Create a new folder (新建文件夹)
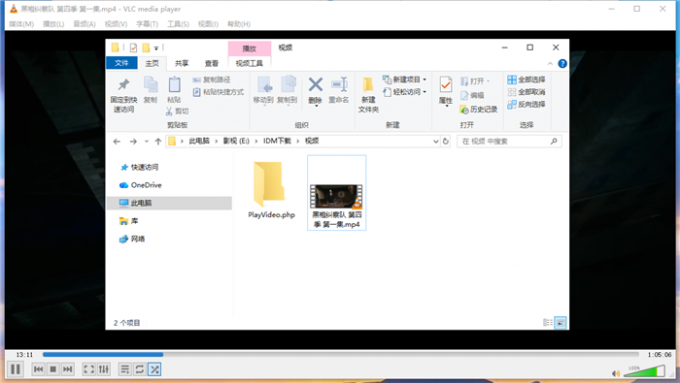The height and width of the screenshot is (383, 680). click(x=368, y=95)
